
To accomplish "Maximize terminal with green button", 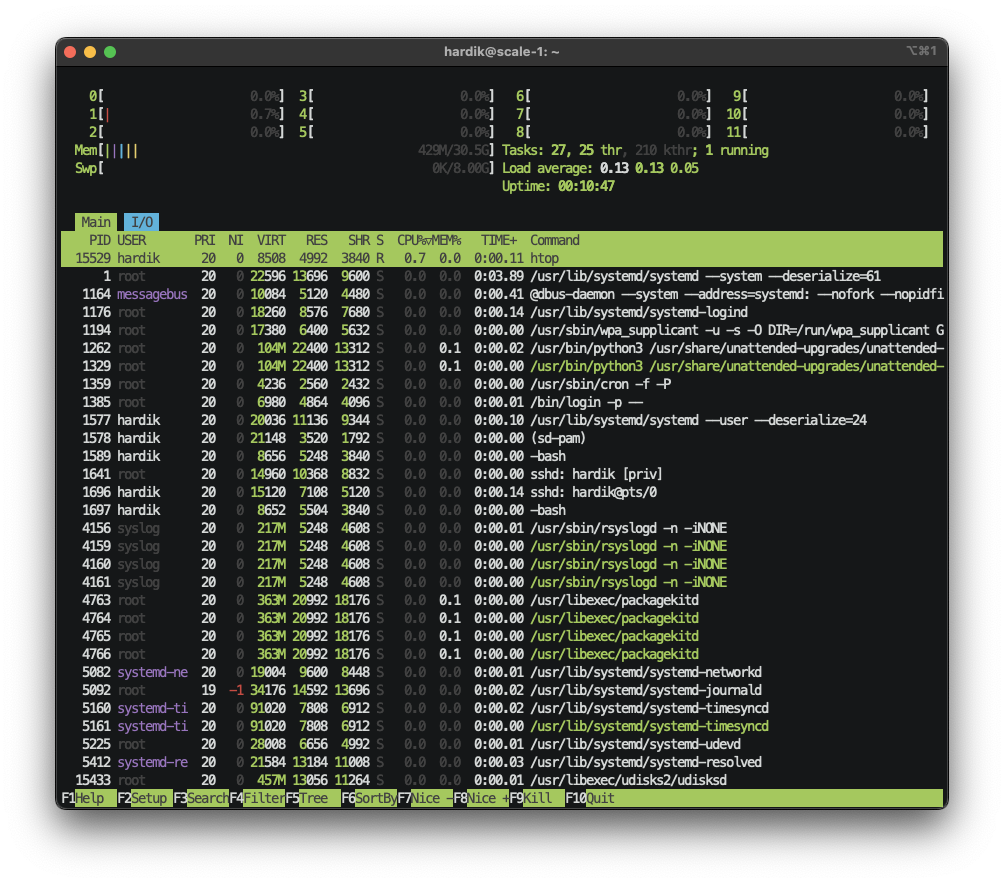I will coord(110,52).
